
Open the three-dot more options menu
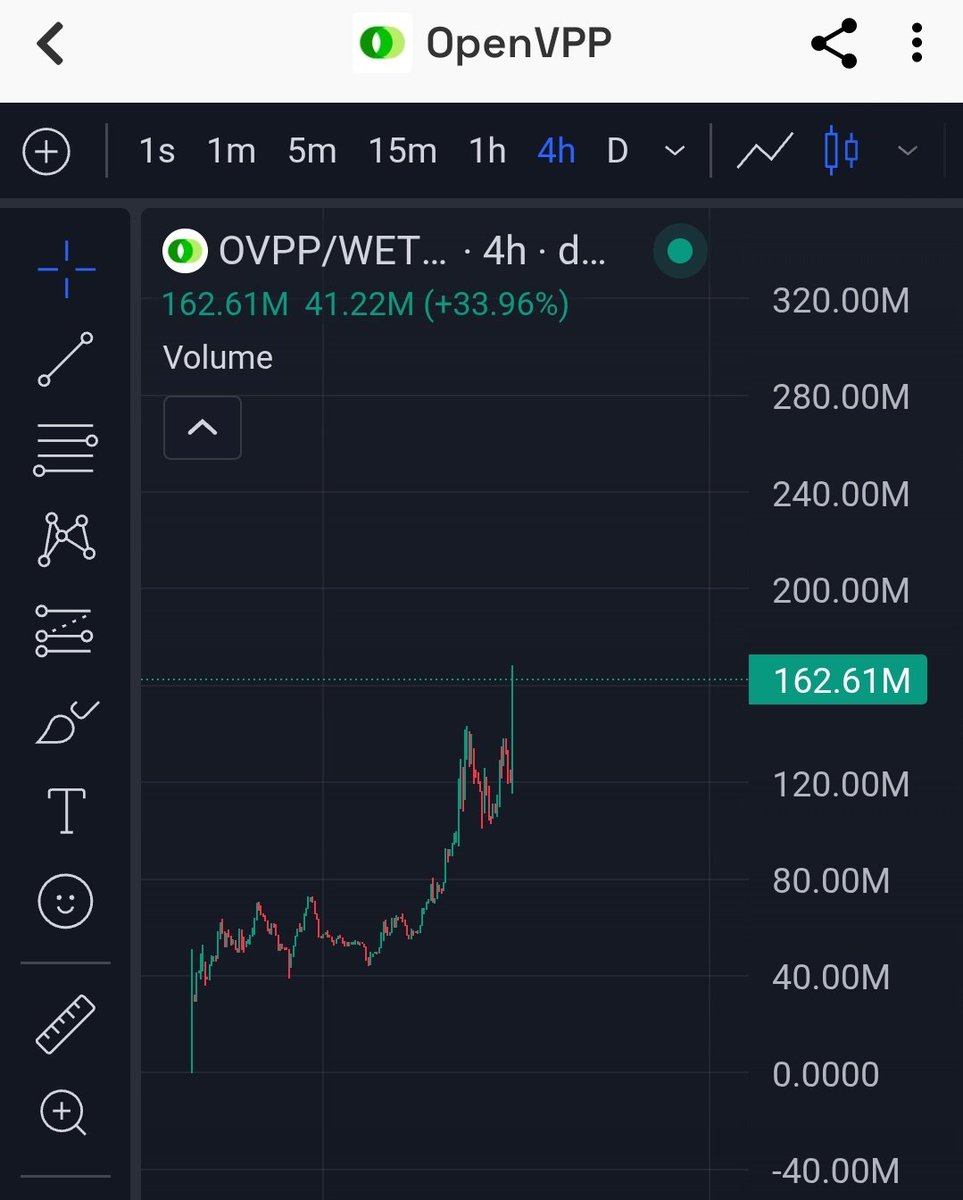[x=917, y=43]
